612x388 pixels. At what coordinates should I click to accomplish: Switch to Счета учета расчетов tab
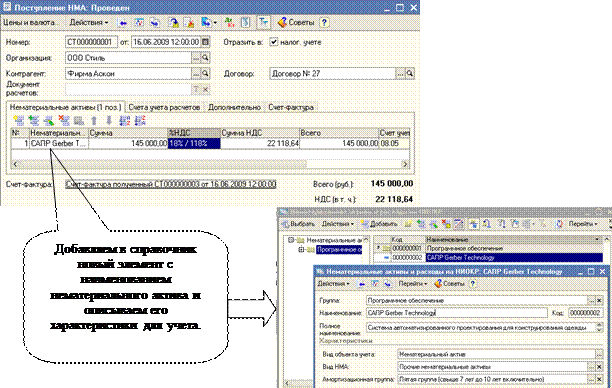point(164,107)
